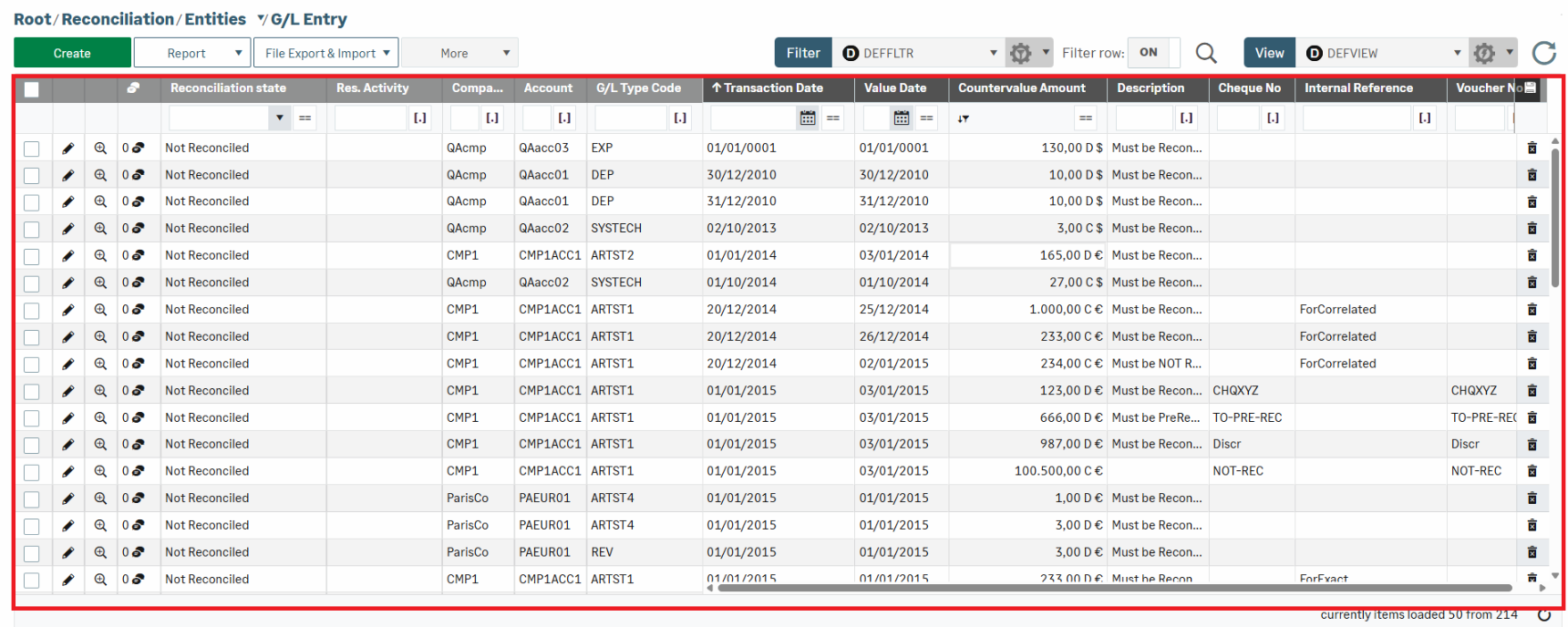The image size is (1568, 627).
Task: Toggle Filter row ON switch
Action: 1149,53
